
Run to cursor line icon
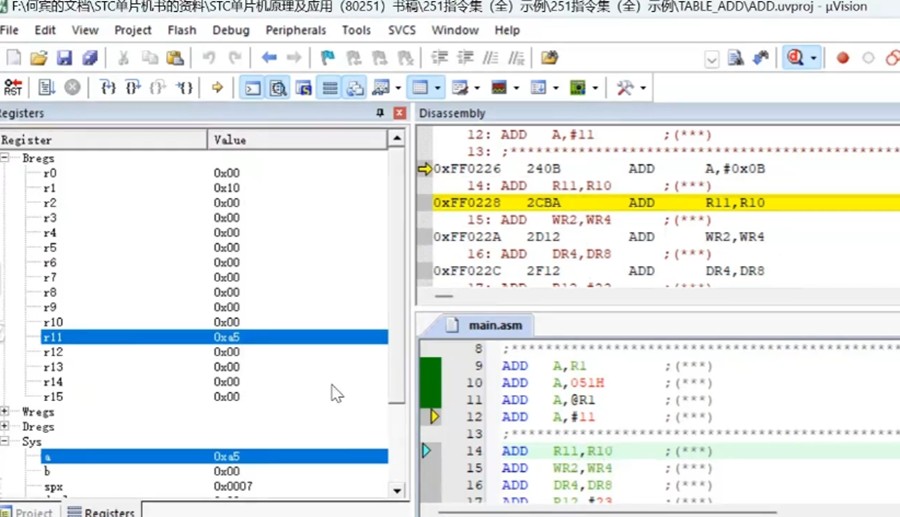[x=184, y=87]
